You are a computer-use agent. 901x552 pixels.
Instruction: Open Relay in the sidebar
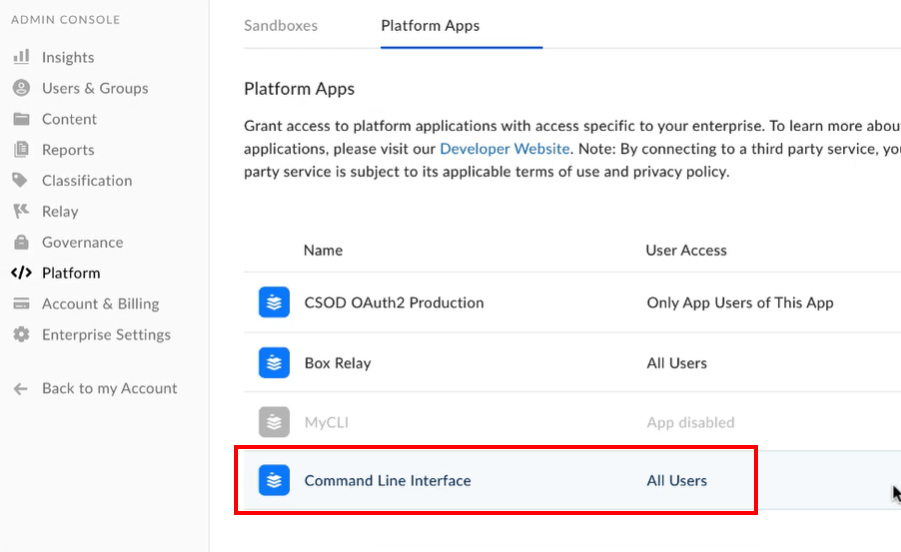point(60,211)
